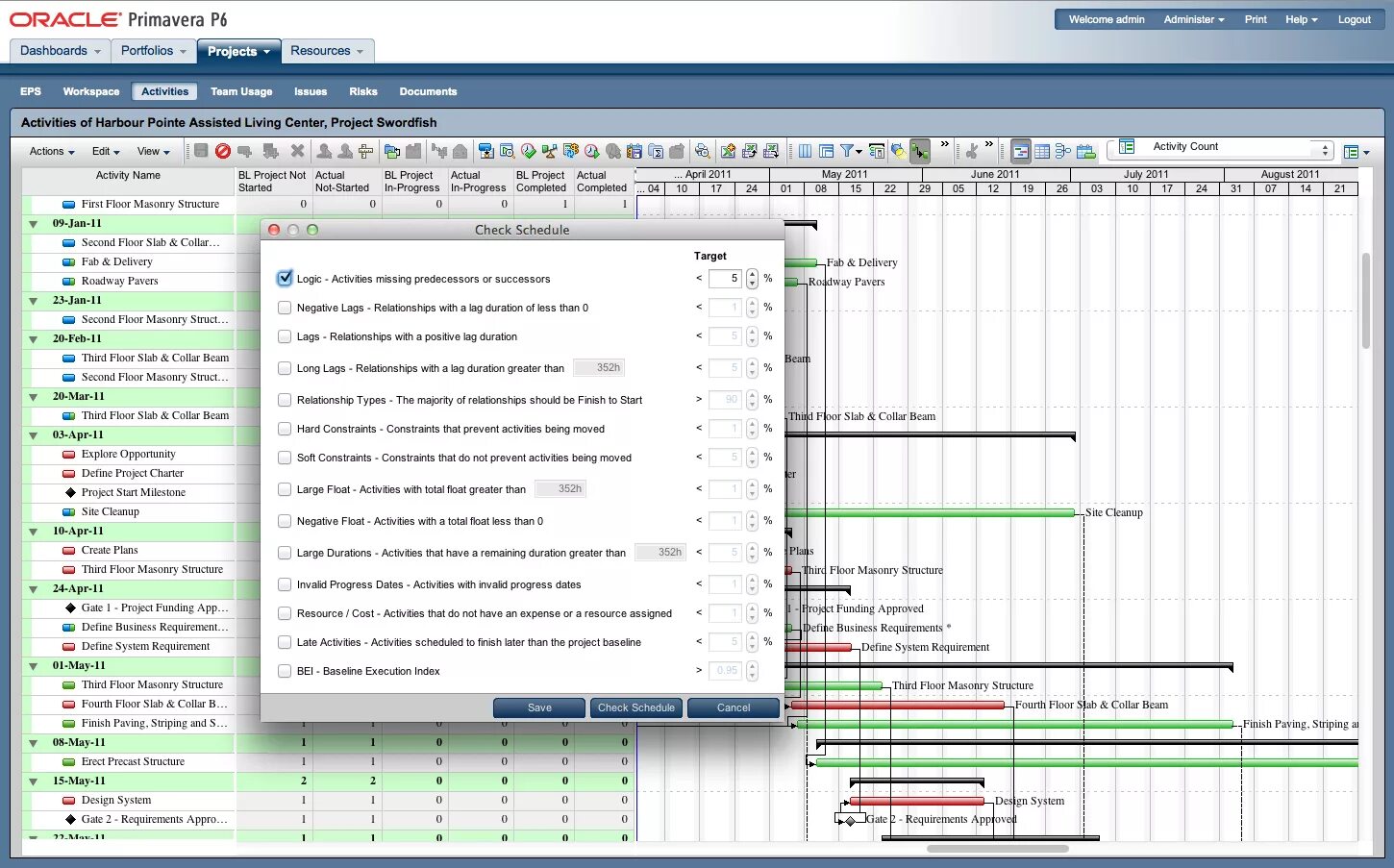
Task: Switch to the Team Usage tab
Action: (241, 91)
